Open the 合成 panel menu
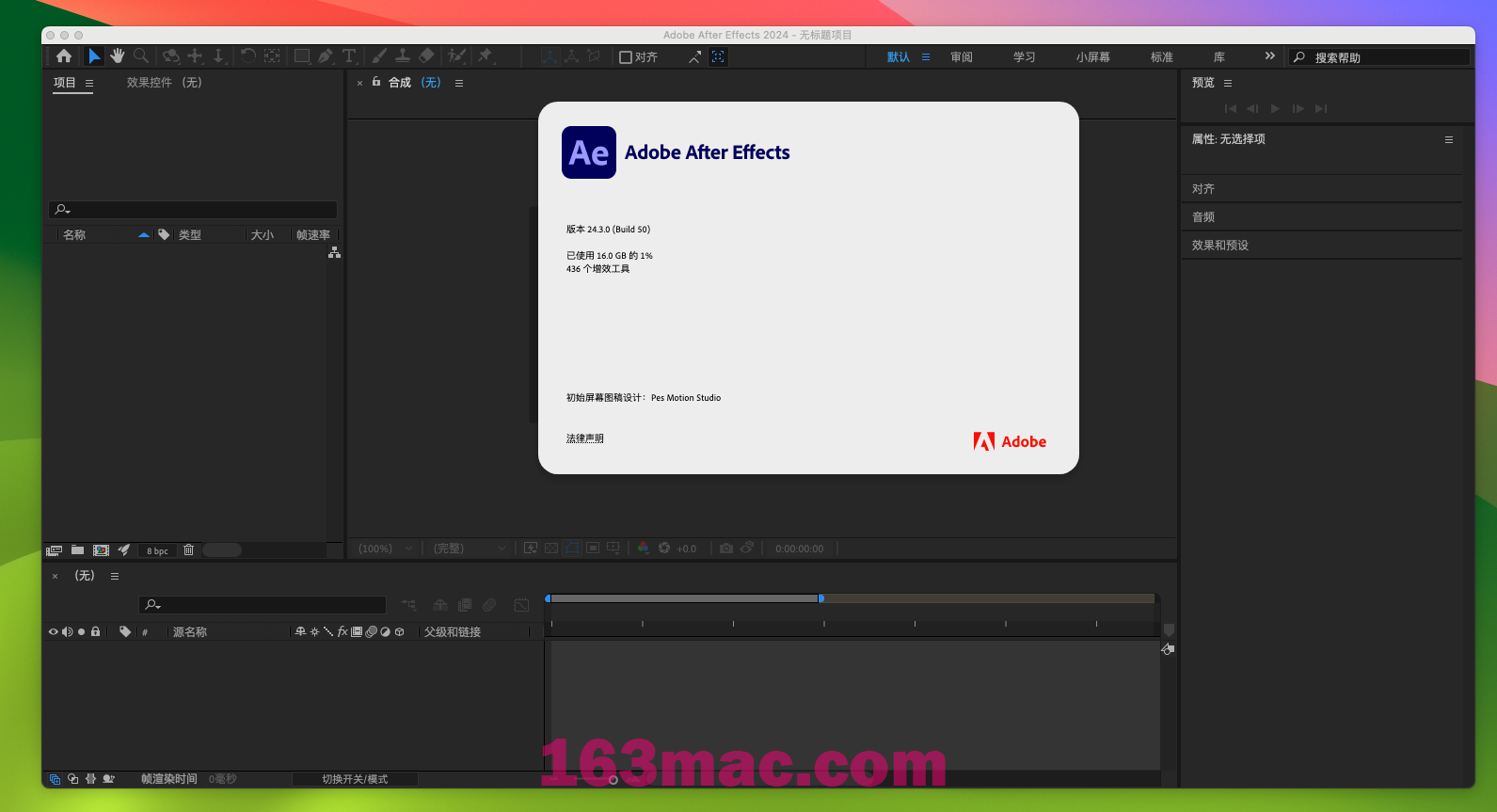This screenshot has width=1497, height=812. click(x=459, y=83)
